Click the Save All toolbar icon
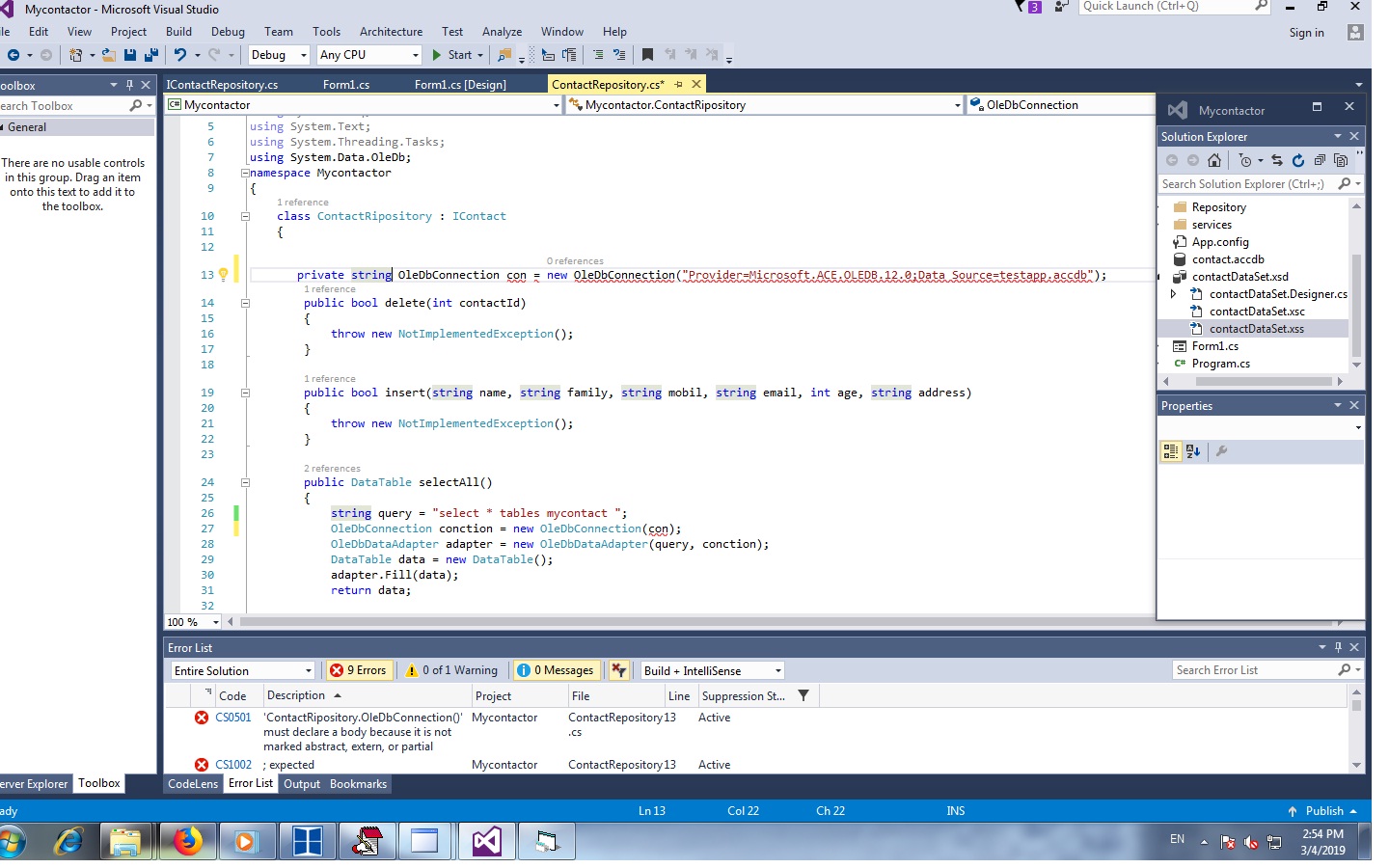 click(151, 55)
